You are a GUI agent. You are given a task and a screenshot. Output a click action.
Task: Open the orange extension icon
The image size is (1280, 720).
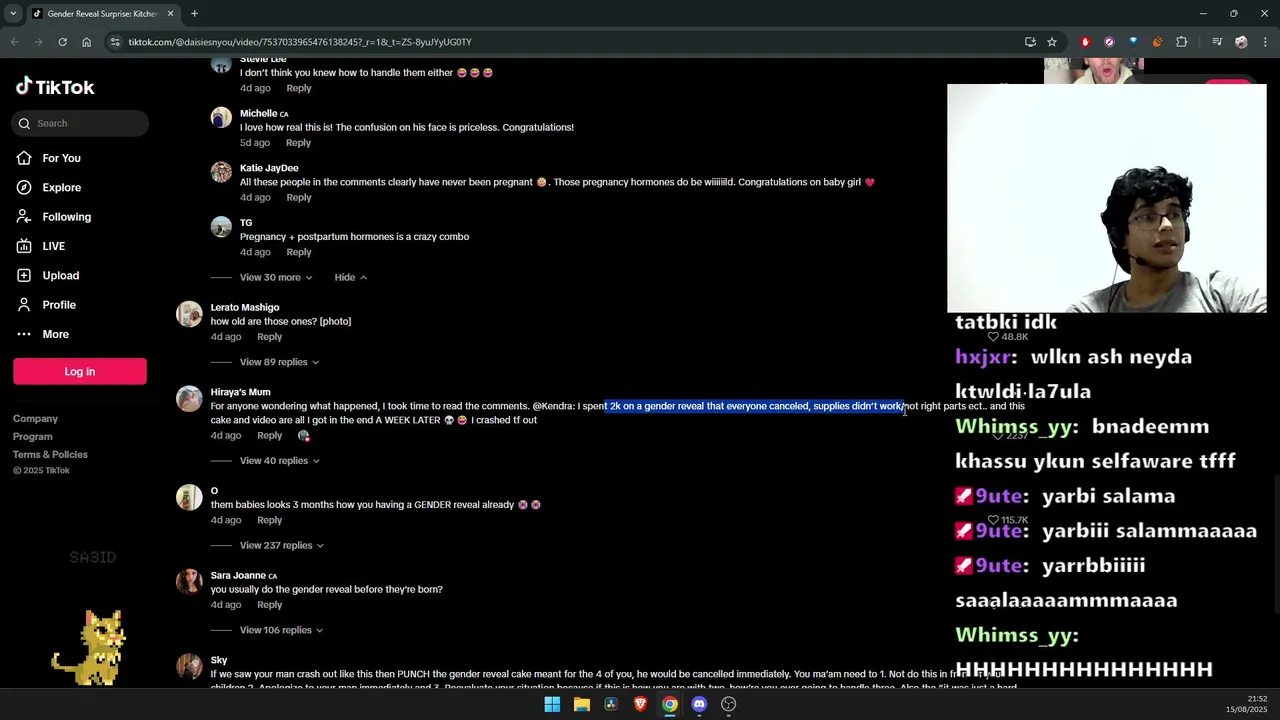pyautogui.click(x=1157, y=42)
